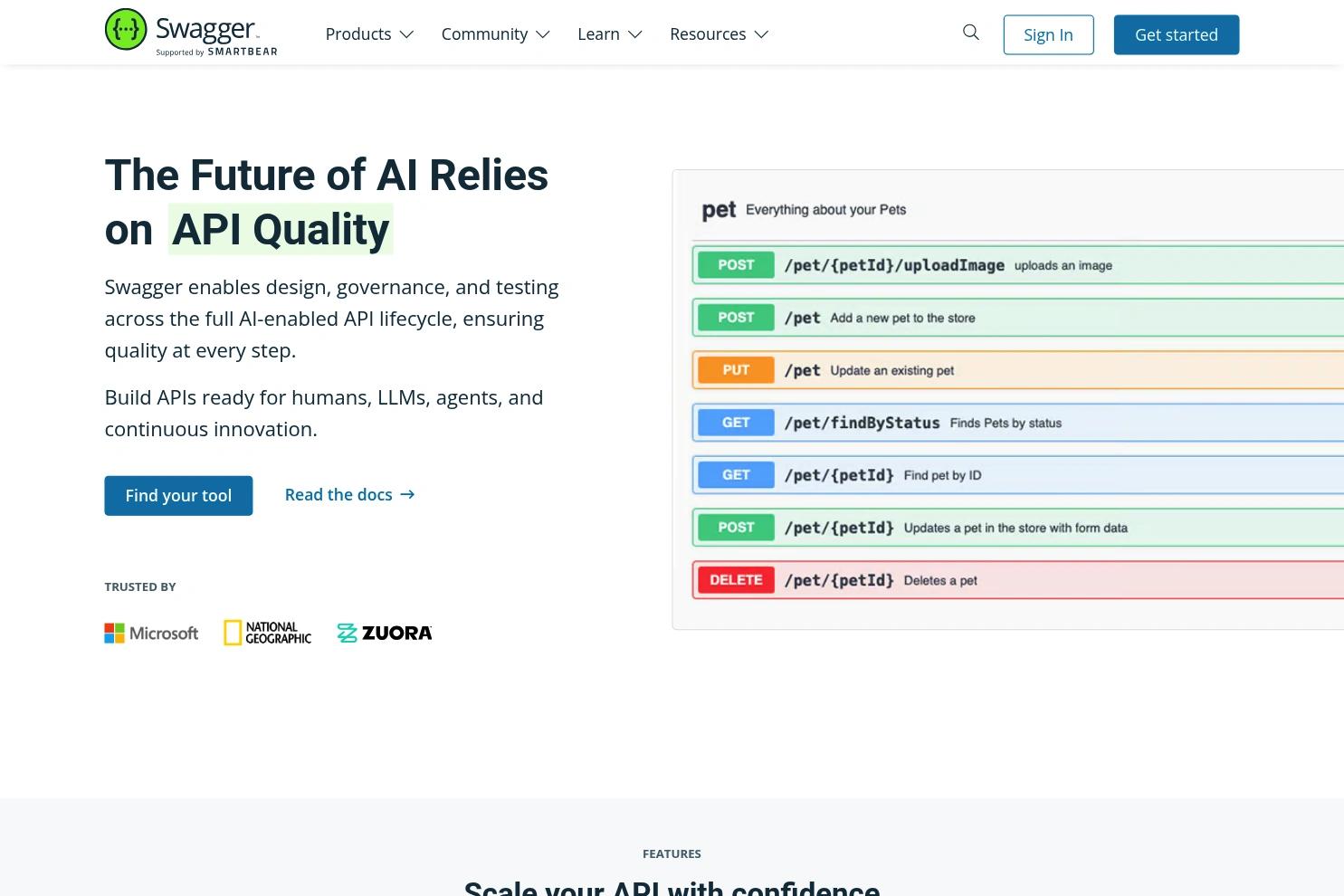Expand PUT /pet Update an existing pet row
Image resolution: width=1344 pixels, height=896 pixels.
pos(1018,370)
